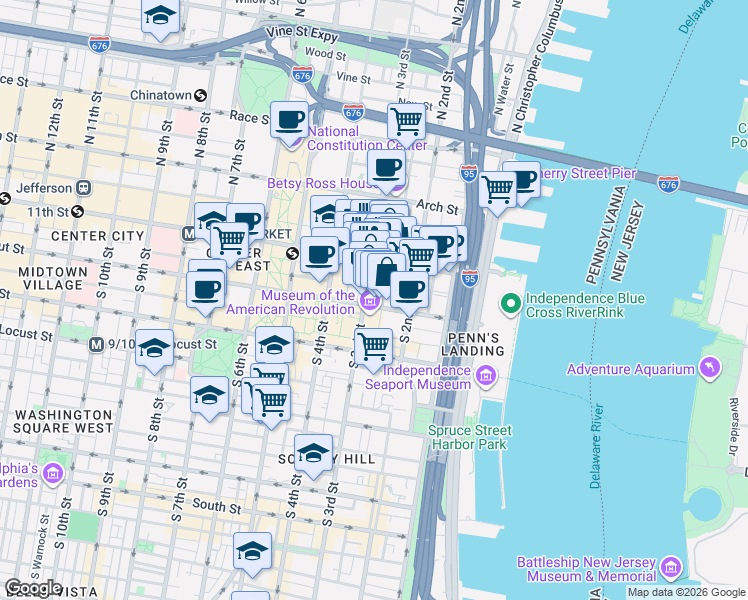748x600 pixels.
Task: Open the shopping cart marker by N 3rd St
Action: [x=406, y=123]
